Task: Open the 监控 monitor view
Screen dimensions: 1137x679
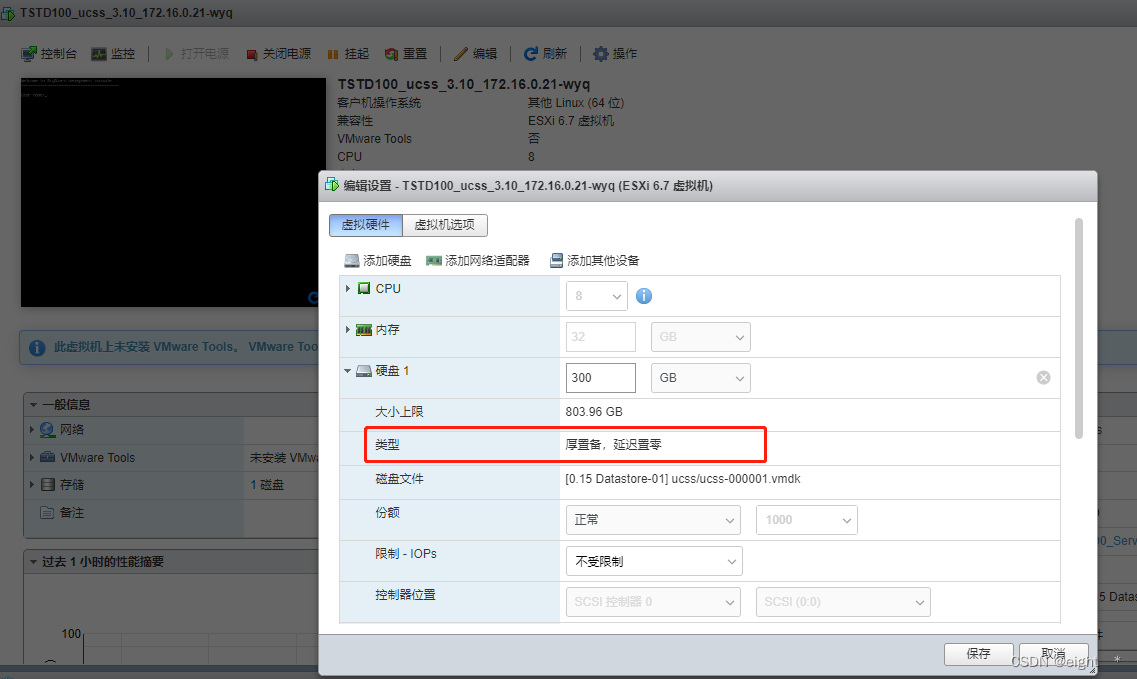Action: pos(113,54)
